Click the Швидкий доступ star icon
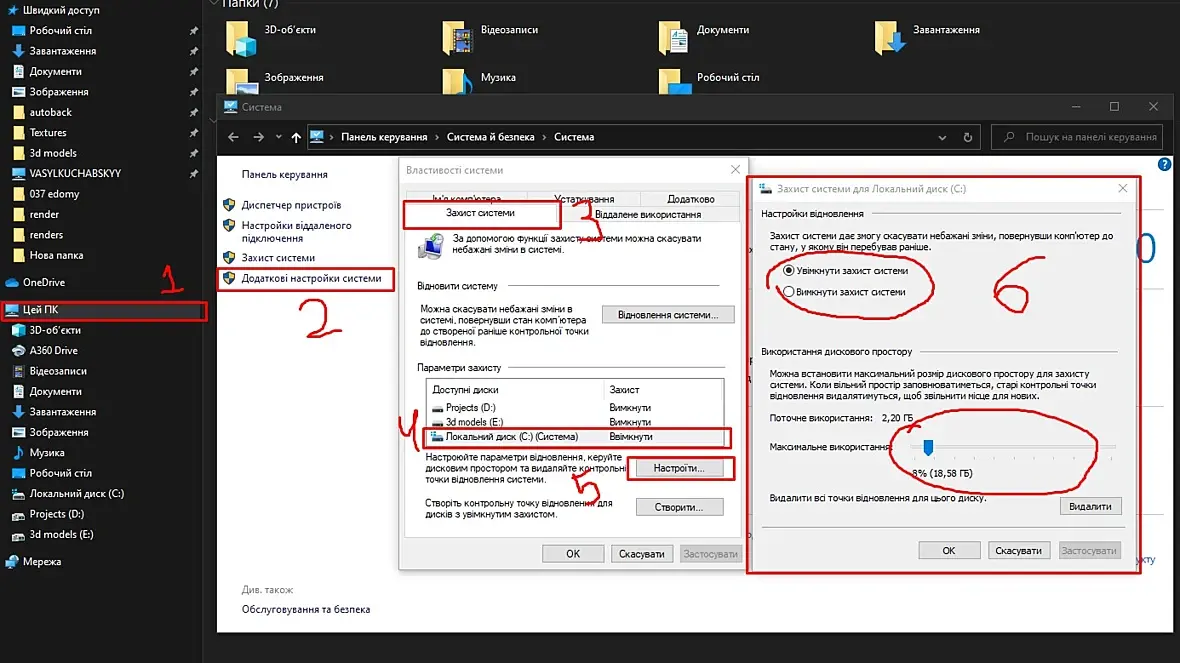Viewport: 1180px width, 663px height. tap(12, 10)
